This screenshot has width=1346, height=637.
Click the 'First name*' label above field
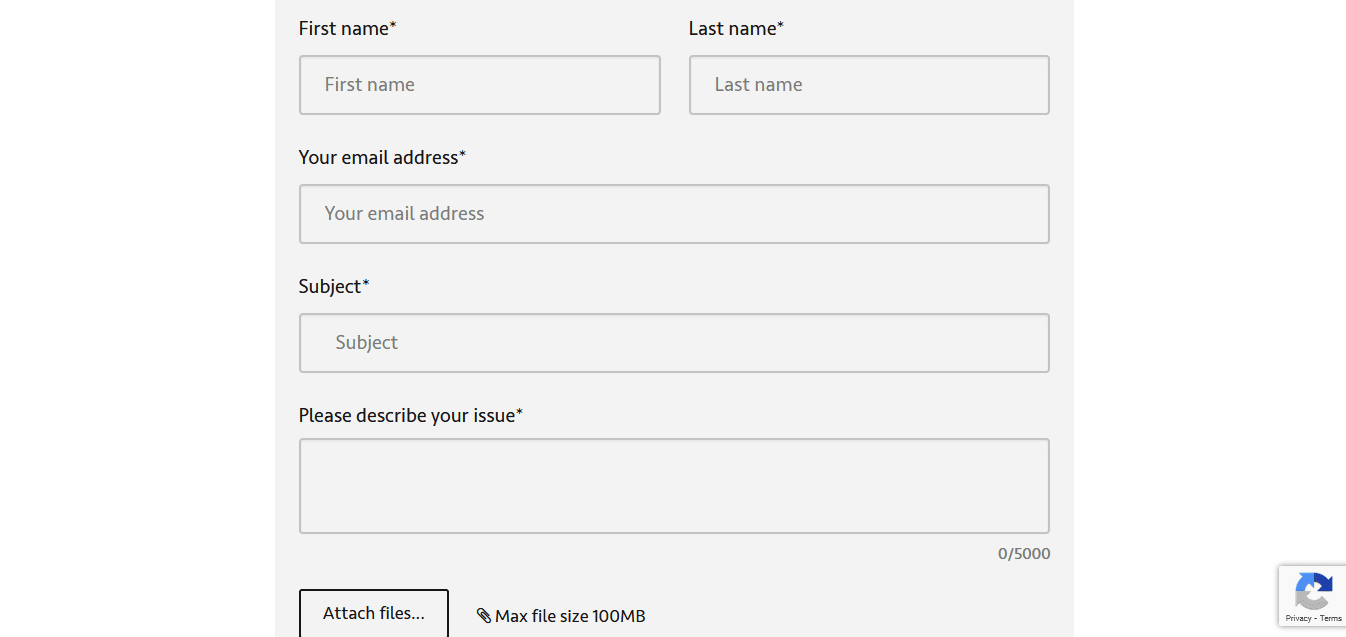point(348,29)
